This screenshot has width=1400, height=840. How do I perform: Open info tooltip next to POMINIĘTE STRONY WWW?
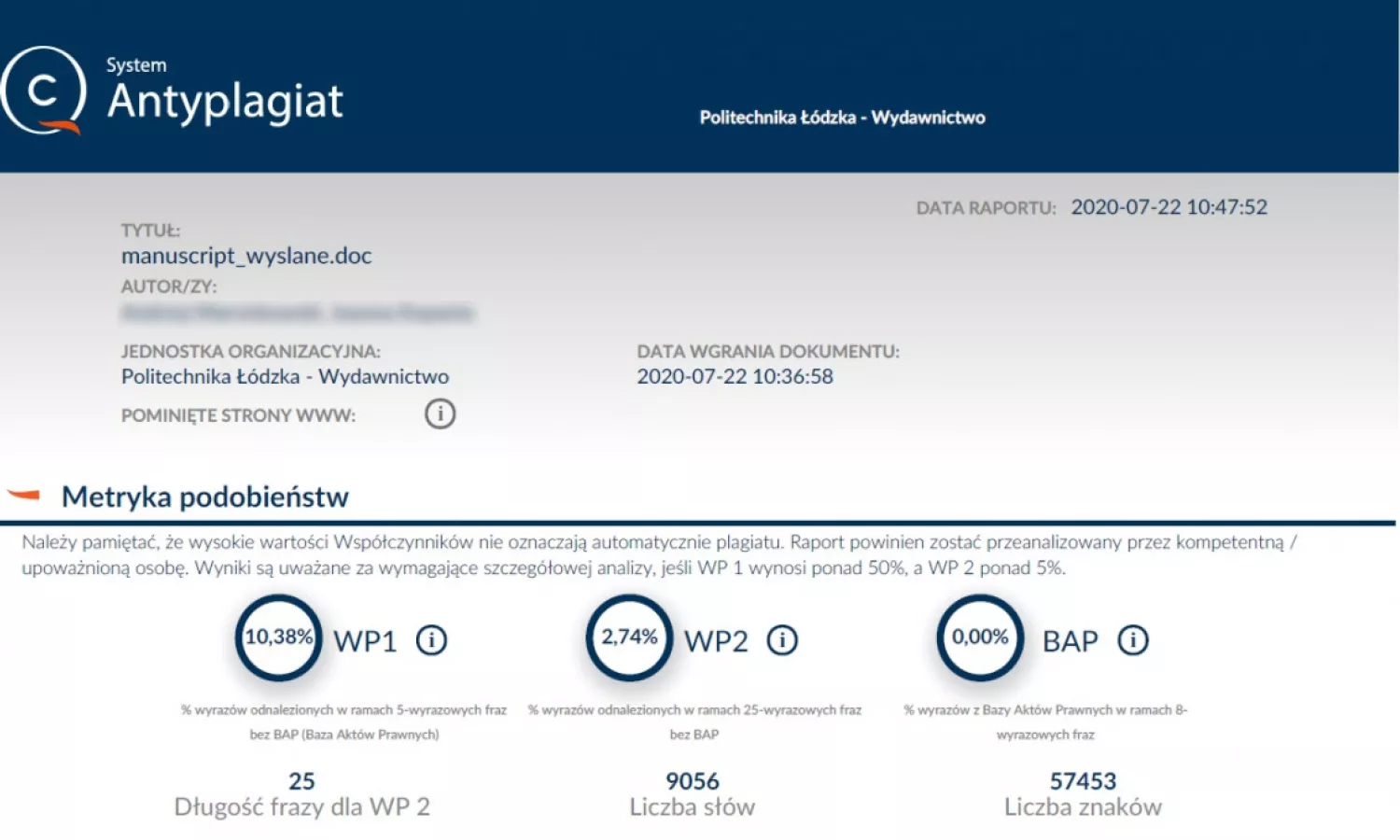click(440, 413)
